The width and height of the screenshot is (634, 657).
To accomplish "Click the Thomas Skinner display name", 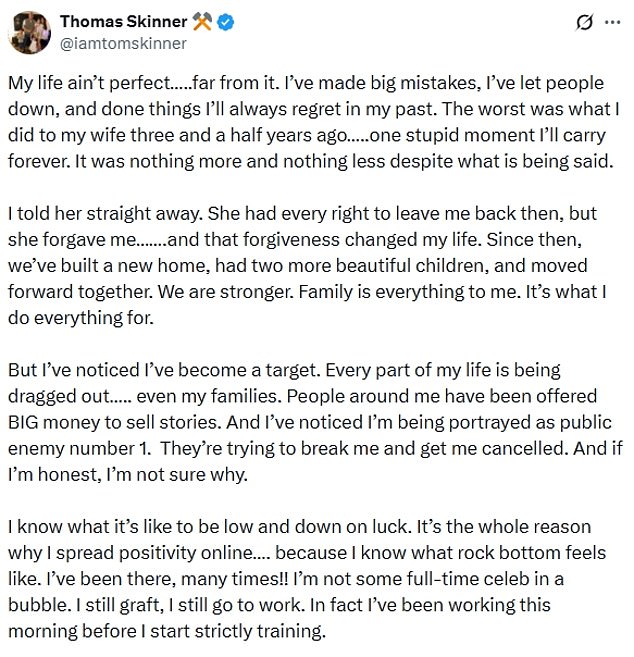I will click(124, 21).
